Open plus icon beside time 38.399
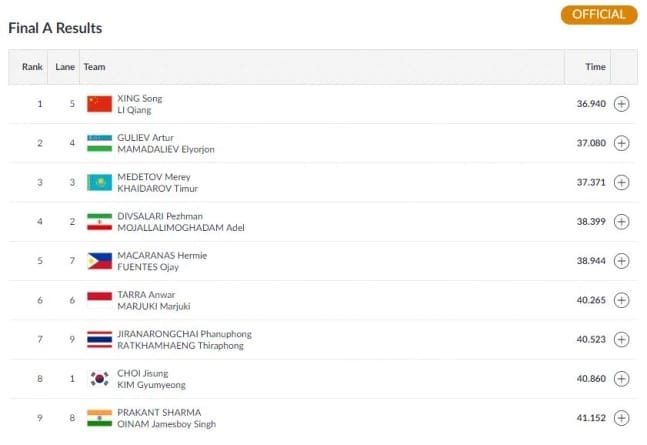The image size is (647, 445). pos(621,222)
